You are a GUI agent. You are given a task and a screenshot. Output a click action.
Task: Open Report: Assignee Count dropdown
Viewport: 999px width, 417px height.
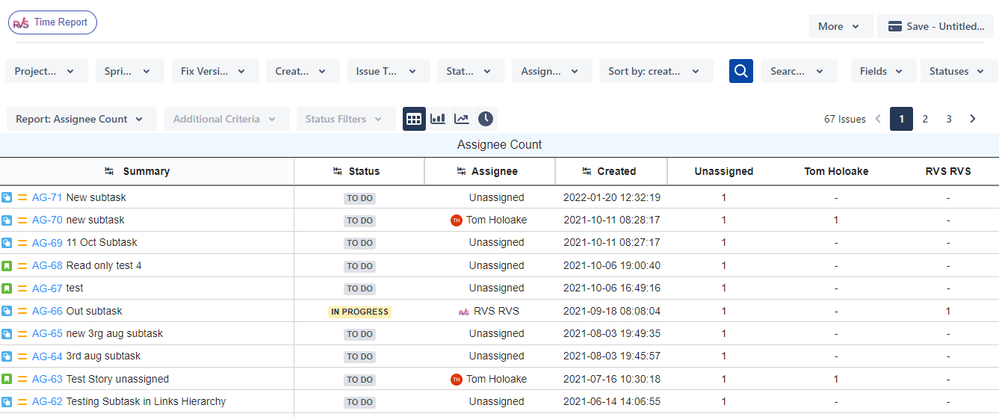coord(82,119)
